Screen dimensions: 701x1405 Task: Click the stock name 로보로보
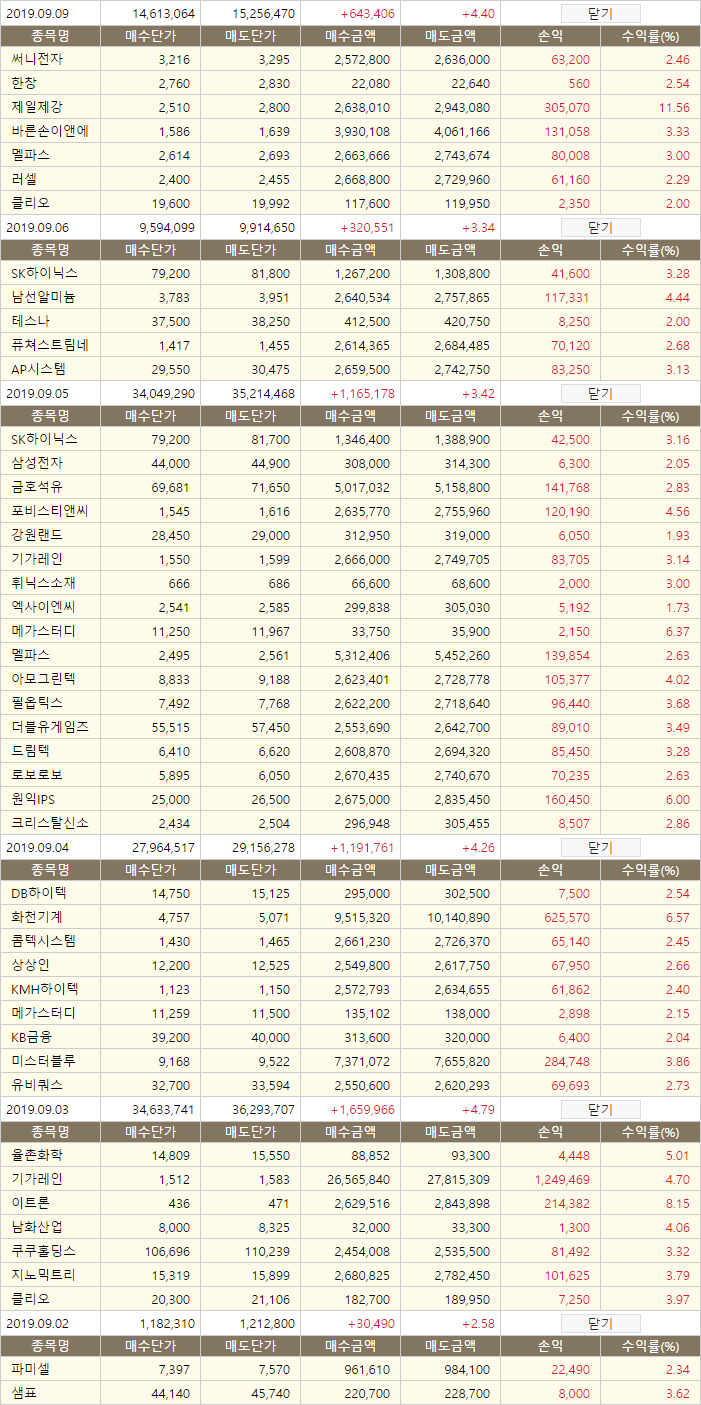37,775
